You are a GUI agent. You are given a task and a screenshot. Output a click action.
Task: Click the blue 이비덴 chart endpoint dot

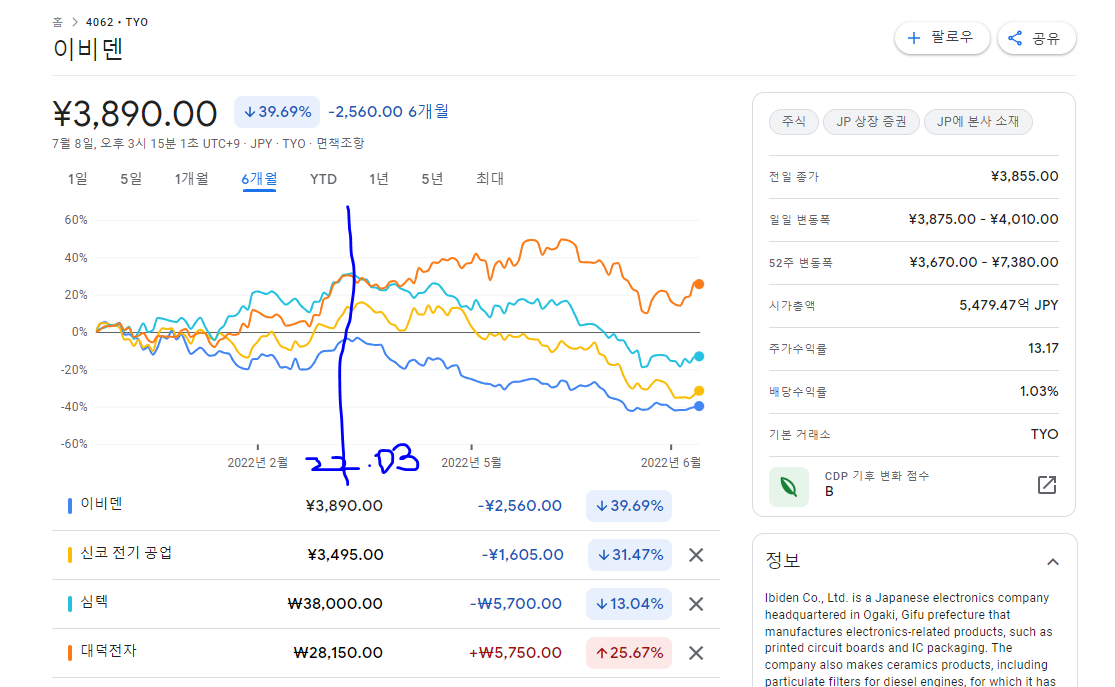point(699,406)
